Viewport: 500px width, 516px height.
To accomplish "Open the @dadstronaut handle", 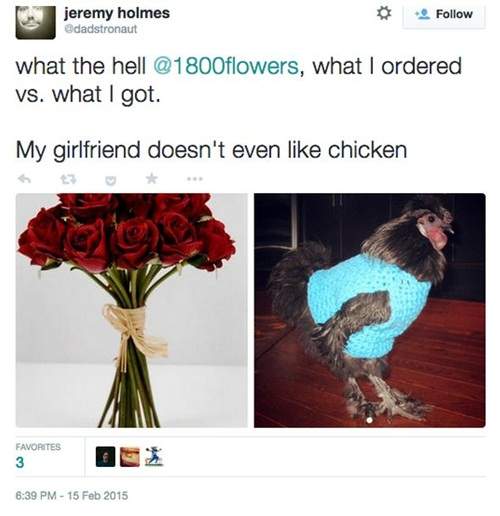I will coord(100,29).
